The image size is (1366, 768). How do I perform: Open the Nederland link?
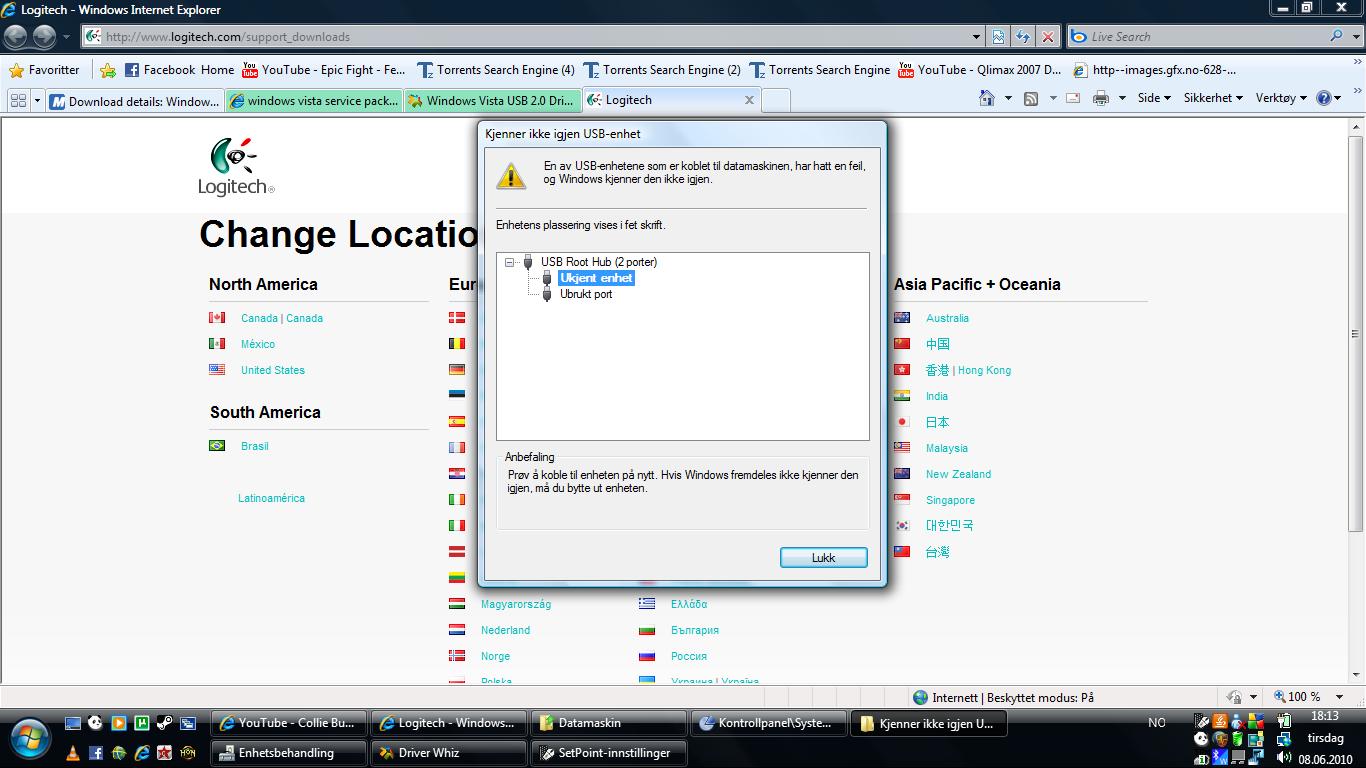[x=505, y=630]
